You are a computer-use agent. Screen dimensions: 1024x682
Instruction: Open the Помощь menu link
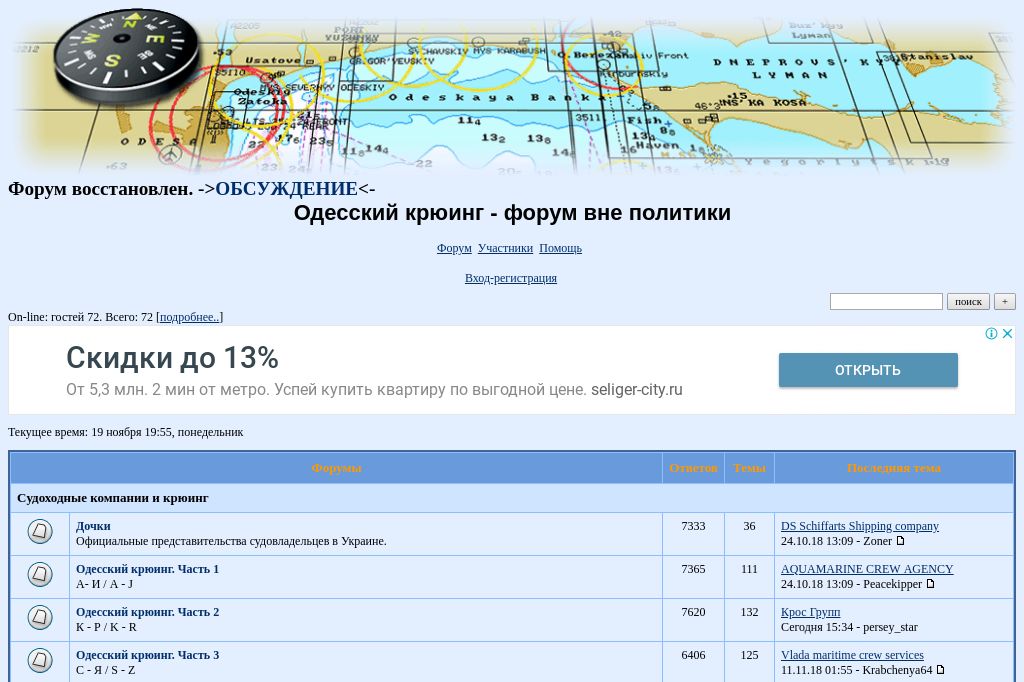[x=560, y=248]
